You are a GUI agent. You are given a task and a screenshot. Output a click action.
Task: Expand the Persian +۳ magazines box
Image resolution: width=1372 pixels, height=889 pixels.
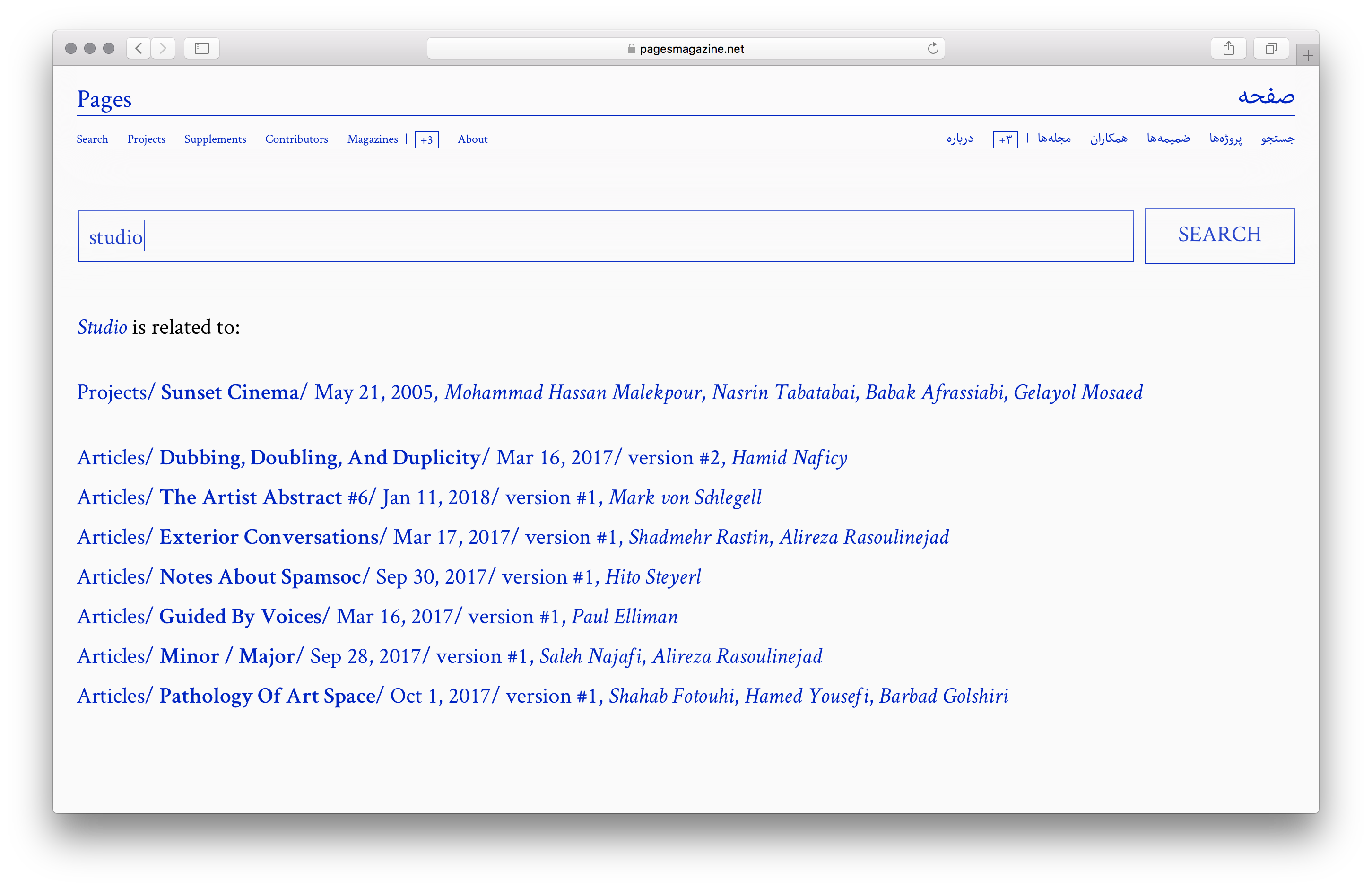pos(1006,140)
